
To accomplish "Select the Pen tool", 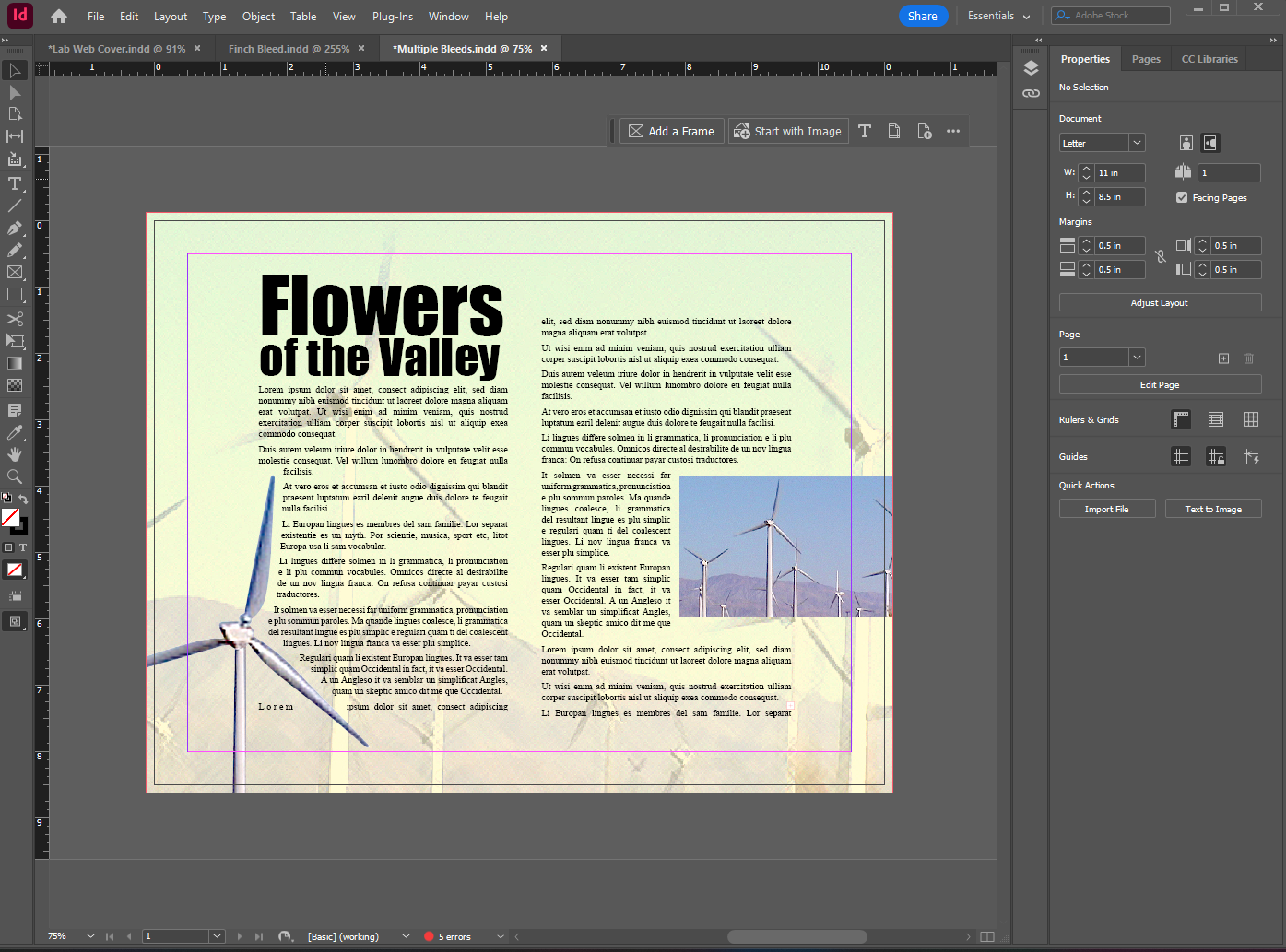I will pyautogui.click(x=15, y=228).
